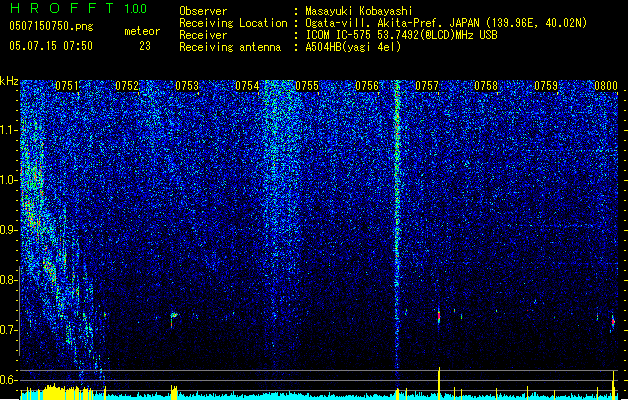Click the Ogata-vill. Akita-Pref. JAPAN location text
Screen dimensions: 629x400
click(x=446, y=23)
